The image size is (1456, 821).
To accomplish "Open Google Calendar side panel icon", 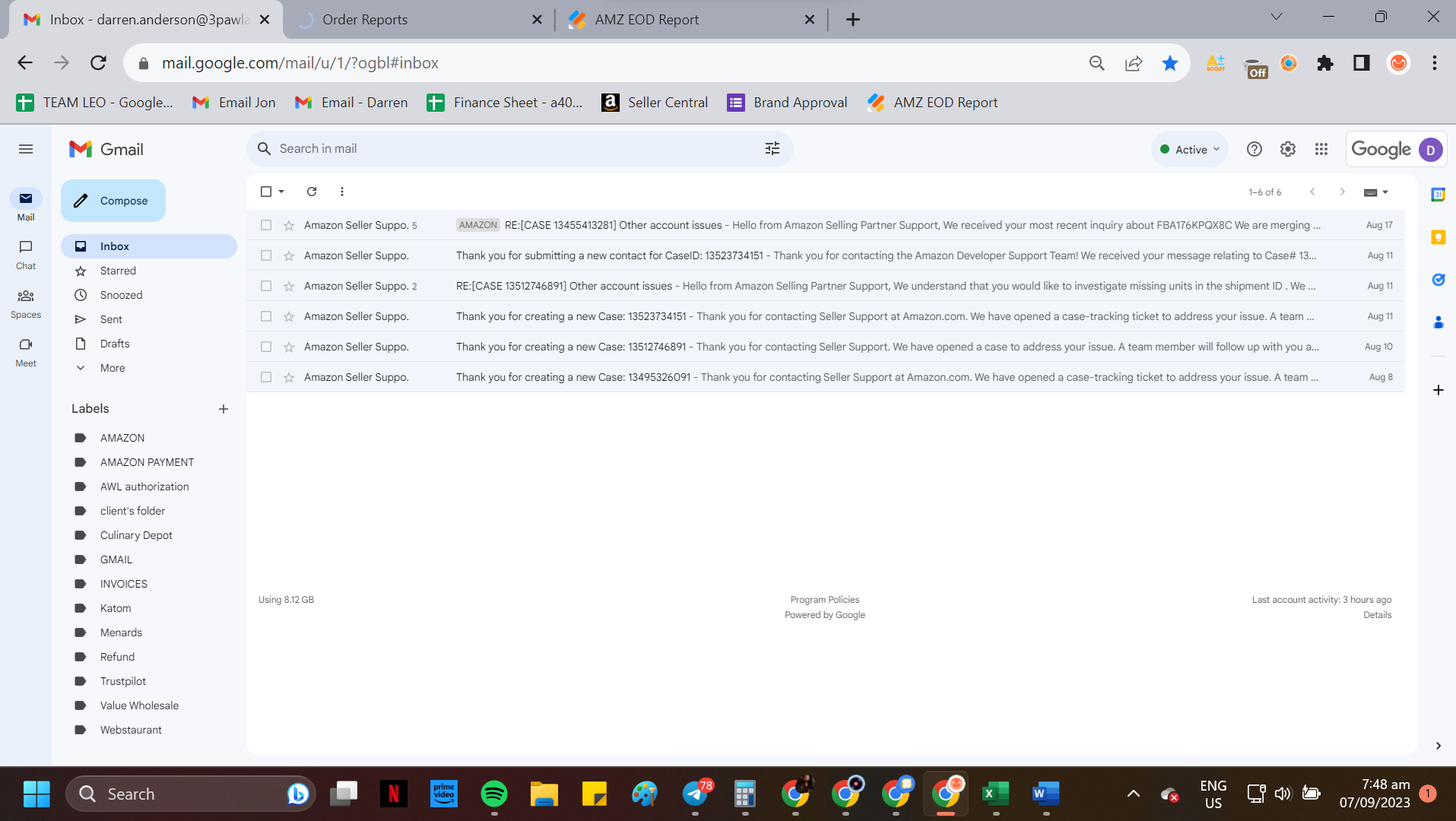I will tap(1438, 195).
